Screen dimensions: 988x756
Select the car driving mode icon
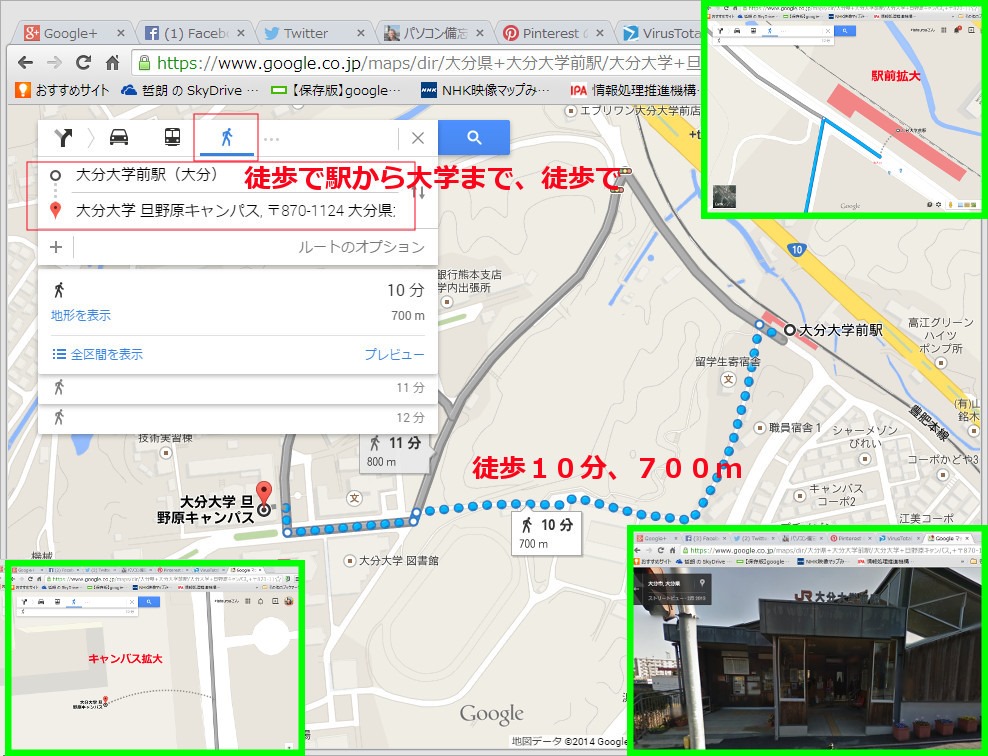pyautogui.click(x=119, y=138)
